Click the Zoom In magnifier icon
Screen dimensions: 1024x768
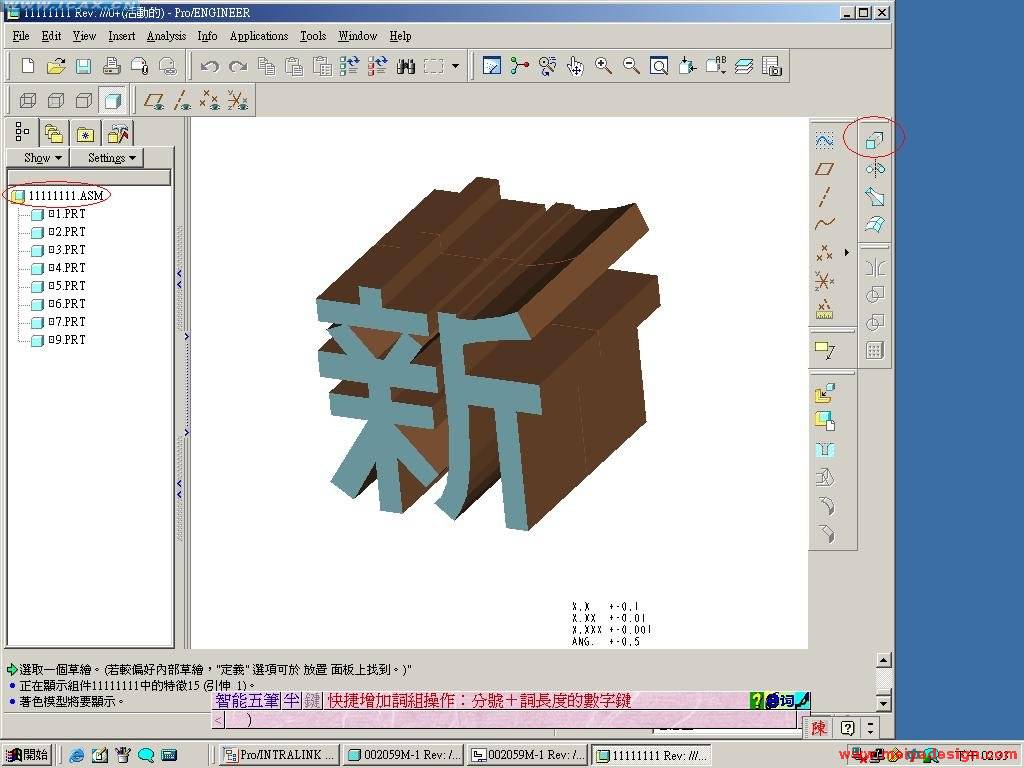[603, 66]
